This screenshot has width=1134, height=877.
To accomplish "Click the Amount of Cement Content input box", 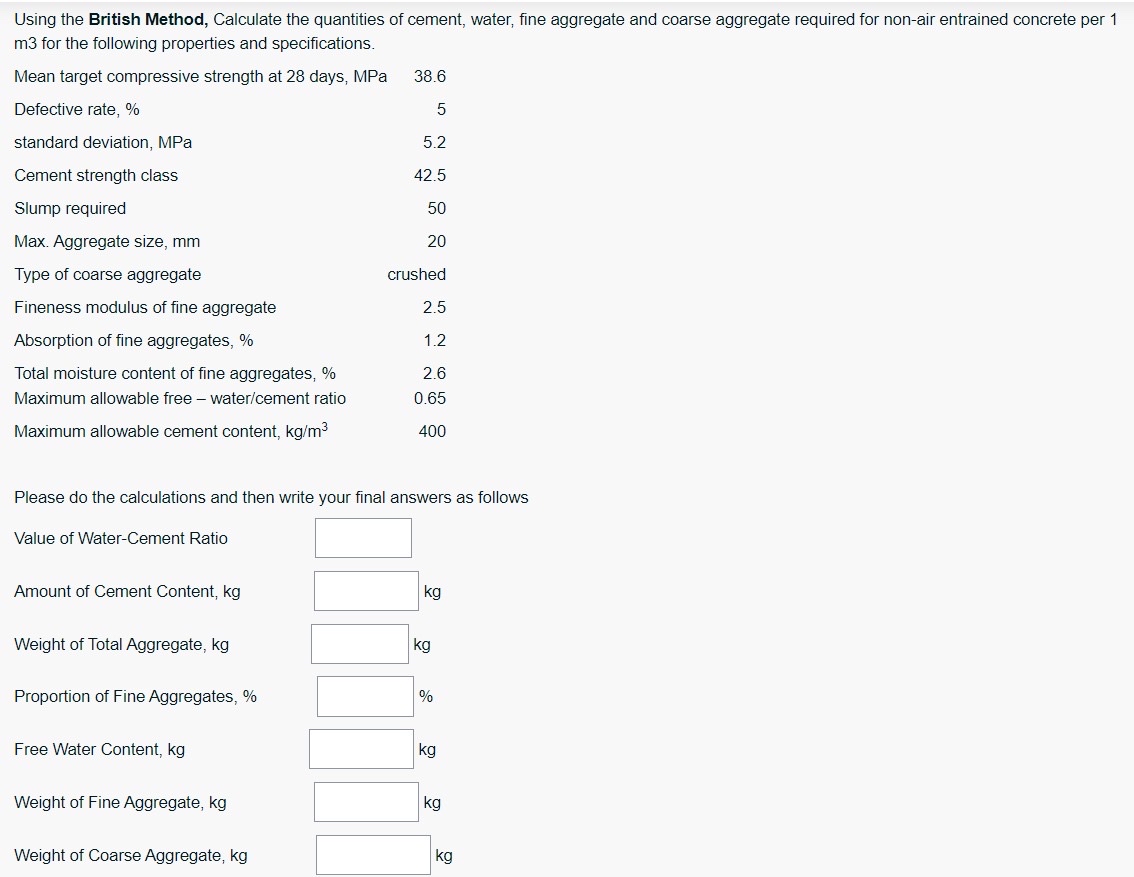I will [366, 590].
